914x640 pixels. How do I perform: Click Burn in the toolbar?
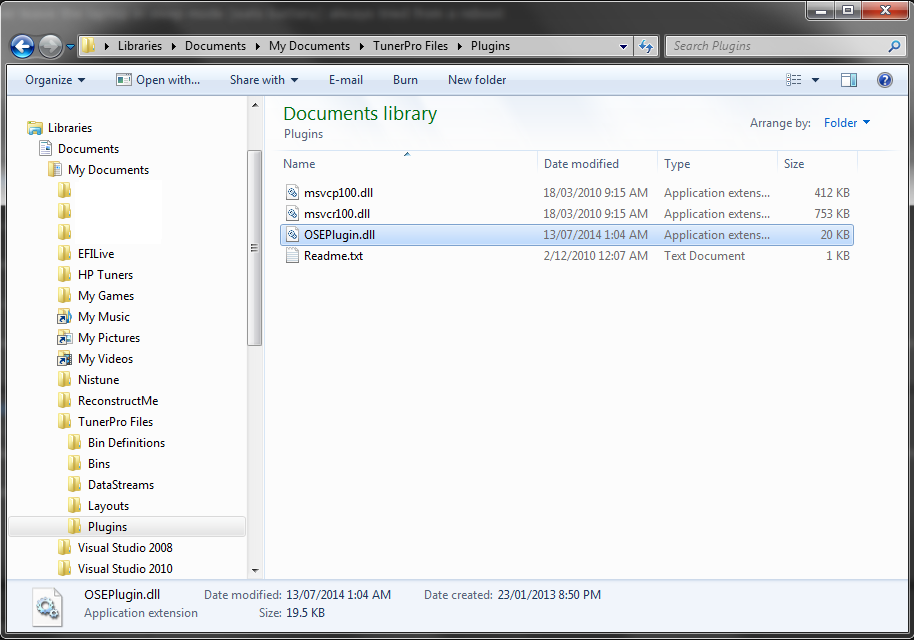[x=405, y=80]
